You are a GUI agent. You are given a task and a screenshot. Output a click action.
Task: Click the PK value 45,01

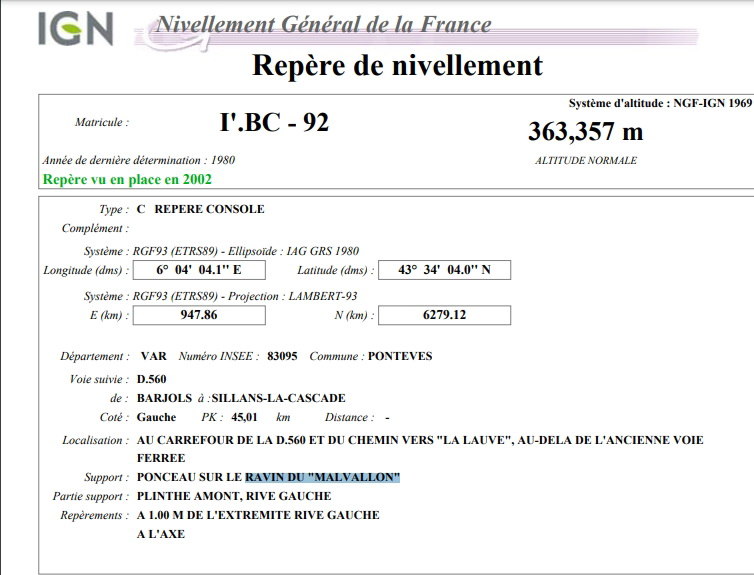coord(244,417)
